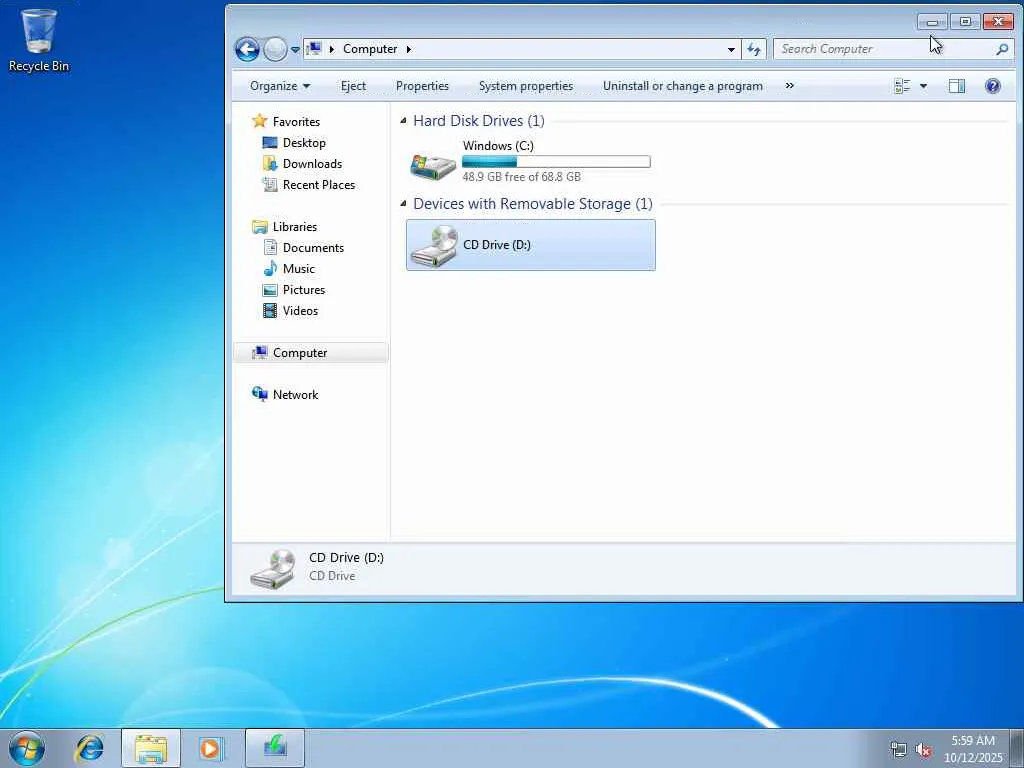Open the Music library
This screenshot has height=768, width=1024.
click(298, 268)
